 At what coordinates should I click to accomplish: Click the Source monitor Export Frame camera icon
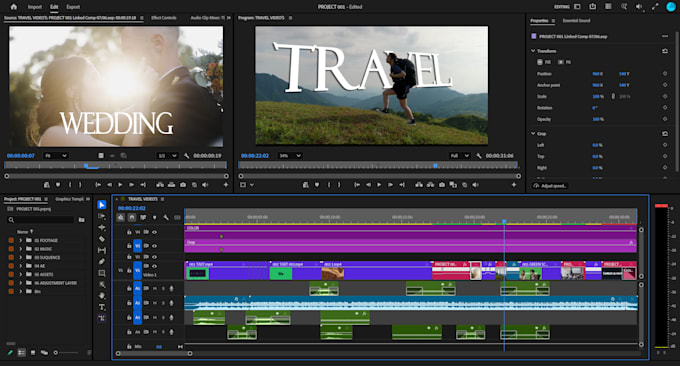pos(183,185)
